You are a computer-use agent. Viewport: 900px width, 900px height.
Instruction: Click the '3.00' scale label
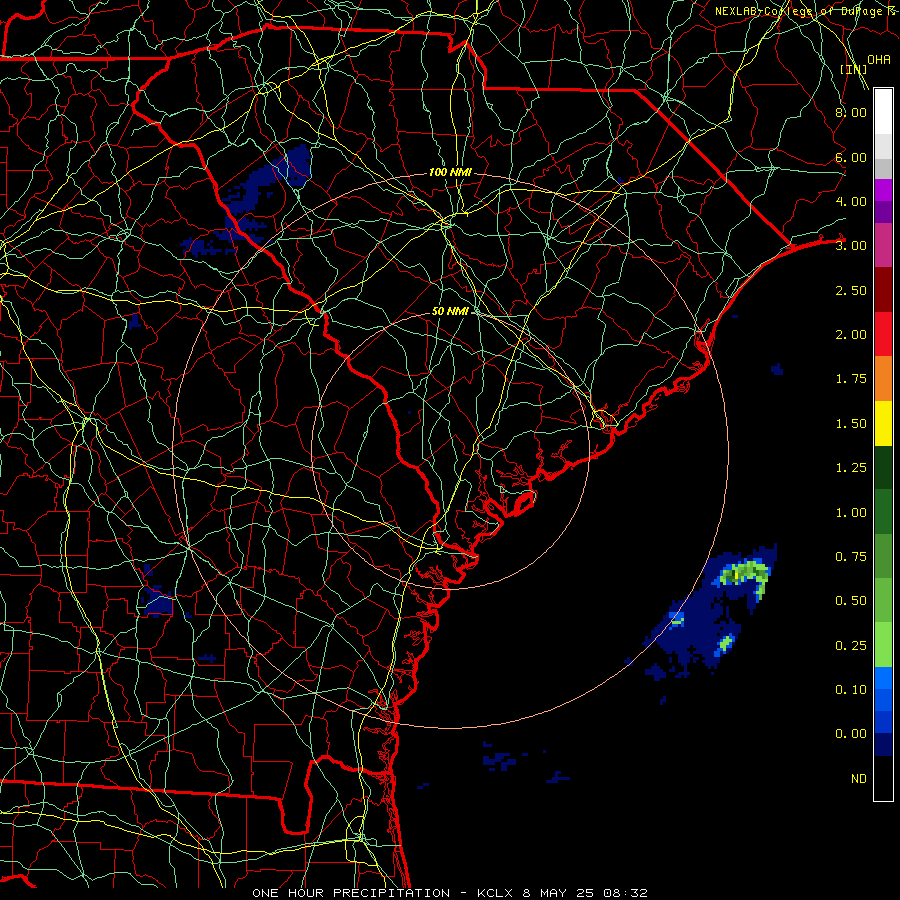point(851,246)
